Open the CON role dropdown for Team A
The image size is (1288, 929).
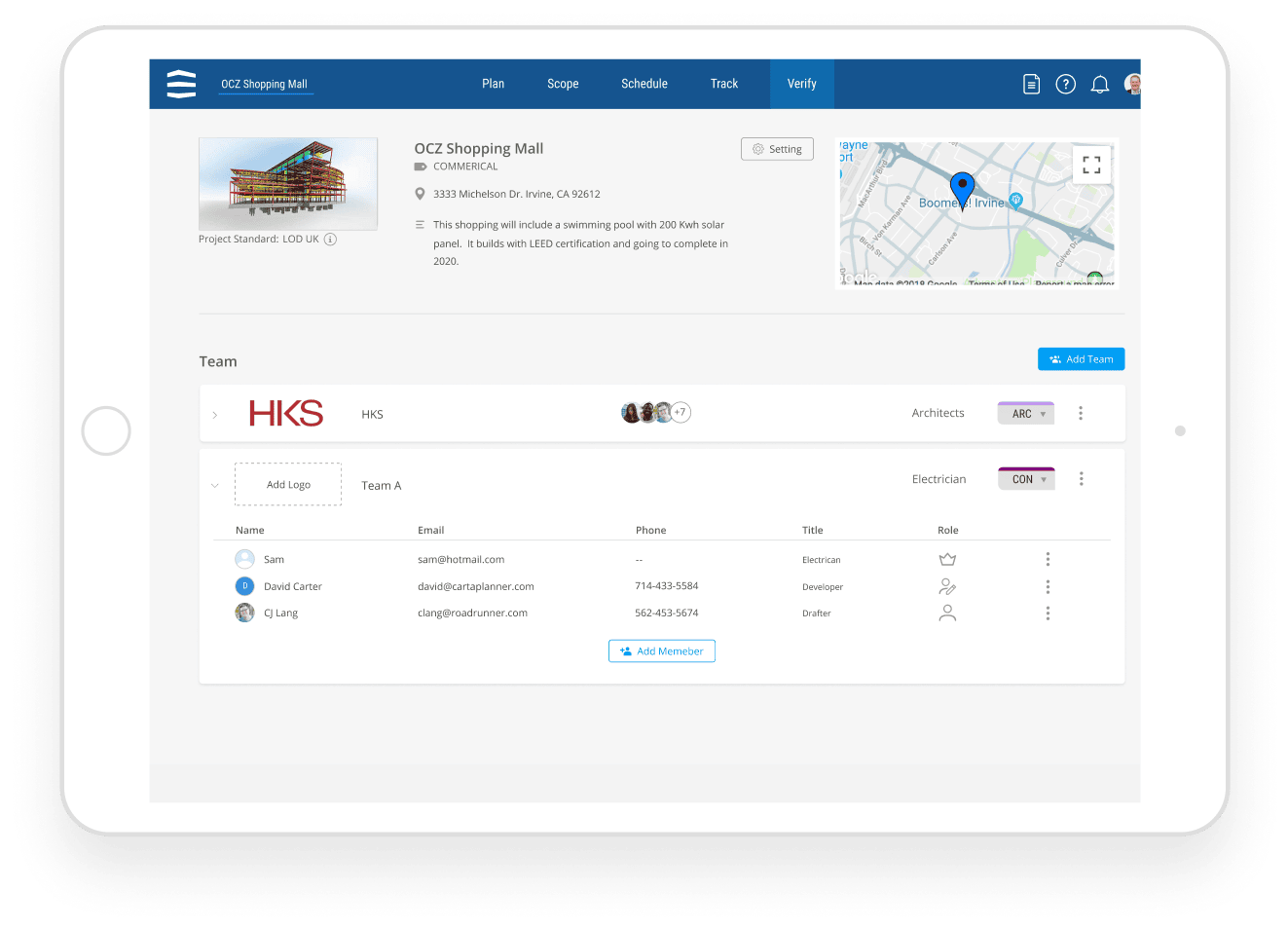coord(1026,478)
